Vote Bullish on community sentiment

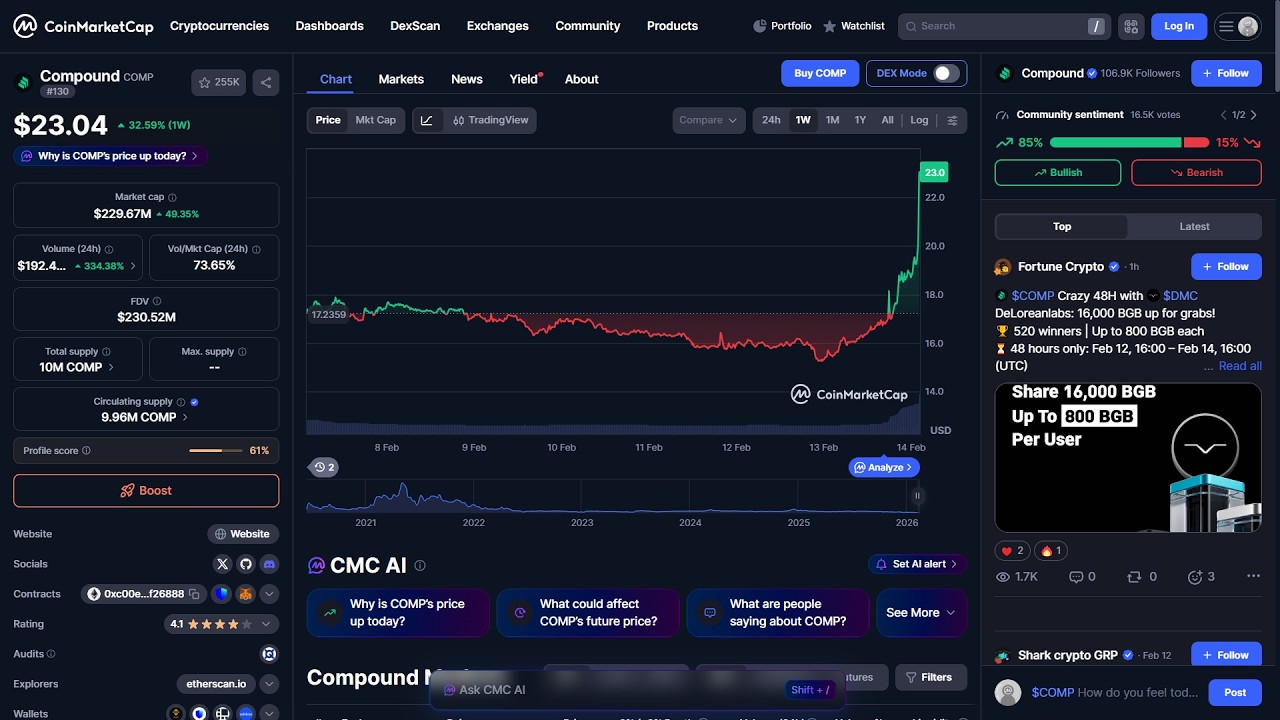coord(1058,172)
